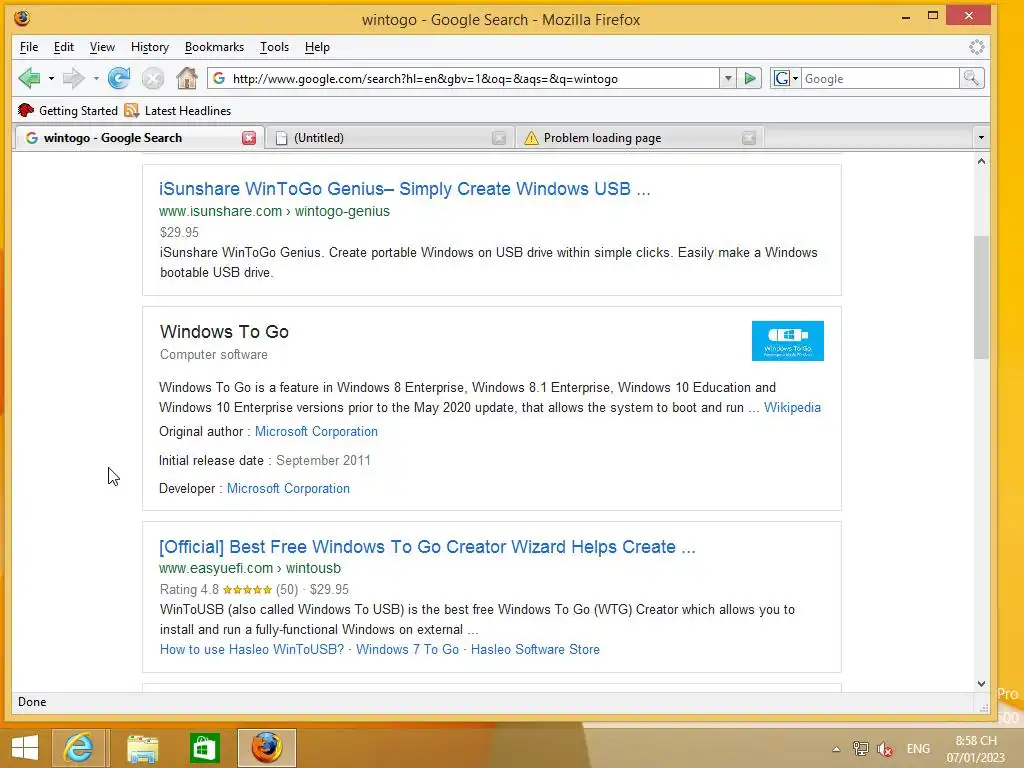
Task: Go to the Home page
Action: click(x=187, y=78)
